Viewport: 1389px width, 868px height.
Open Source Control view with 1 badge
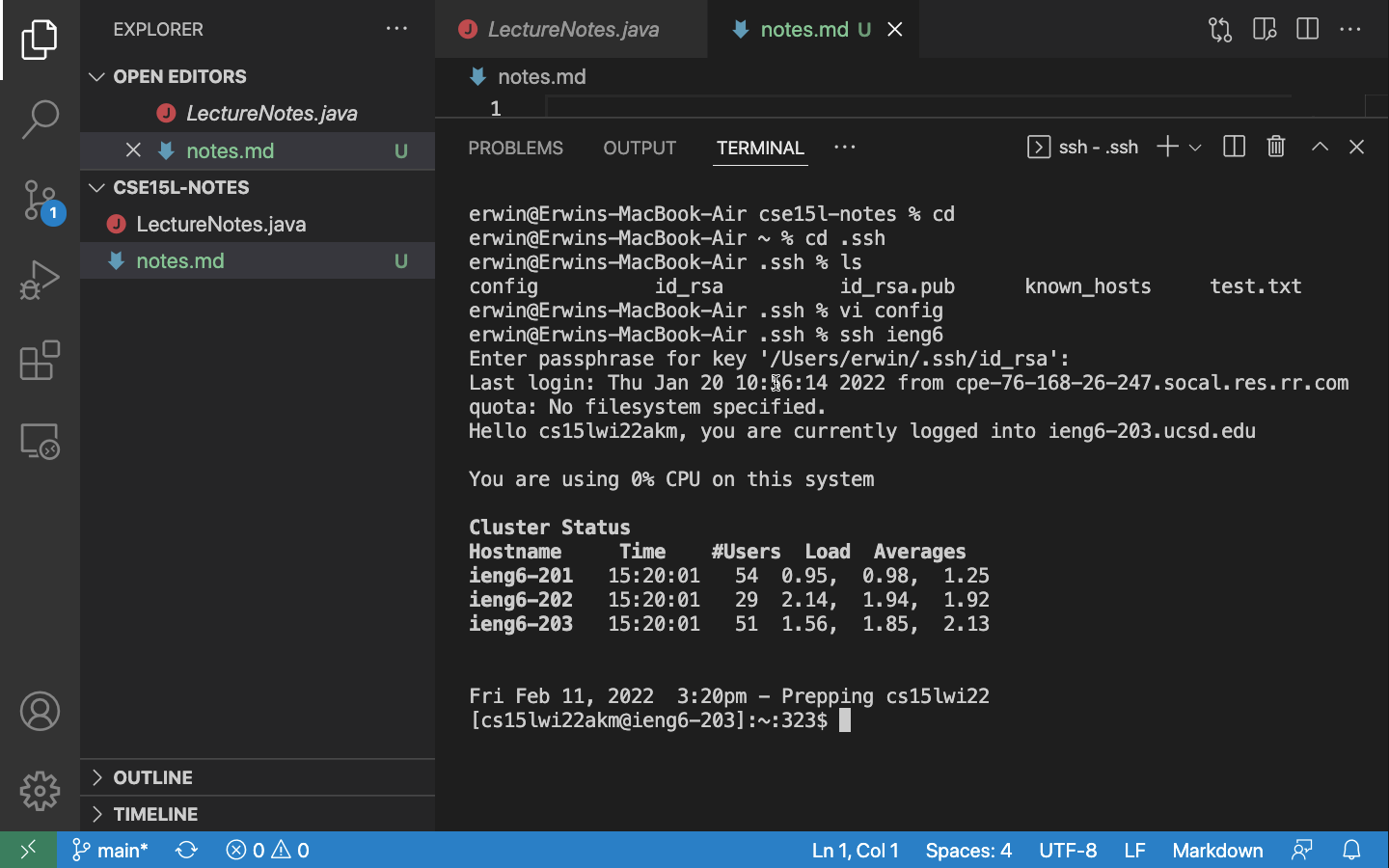[x=41, y=201]
